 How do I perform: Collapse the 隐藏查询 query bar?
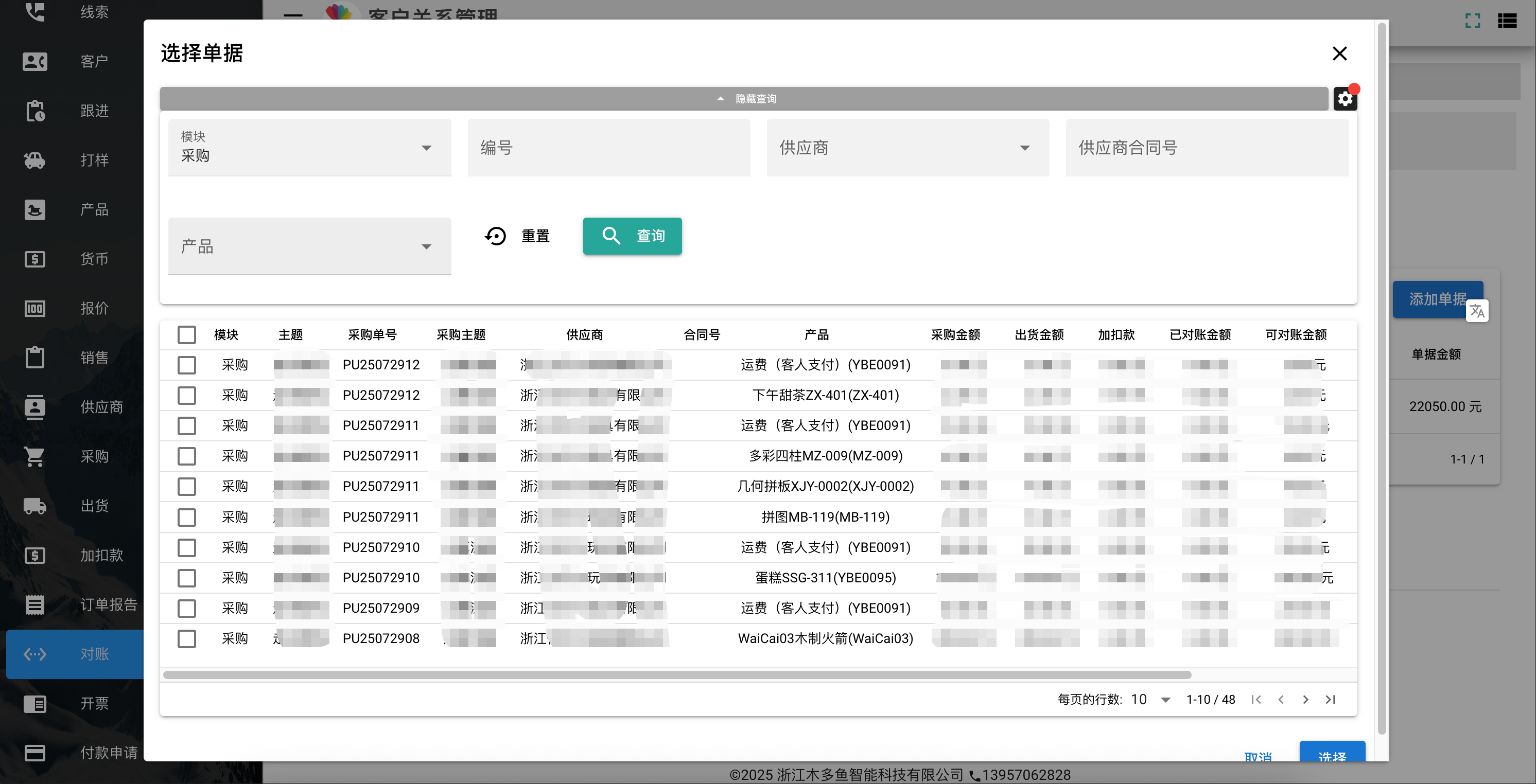pos(744,99)
